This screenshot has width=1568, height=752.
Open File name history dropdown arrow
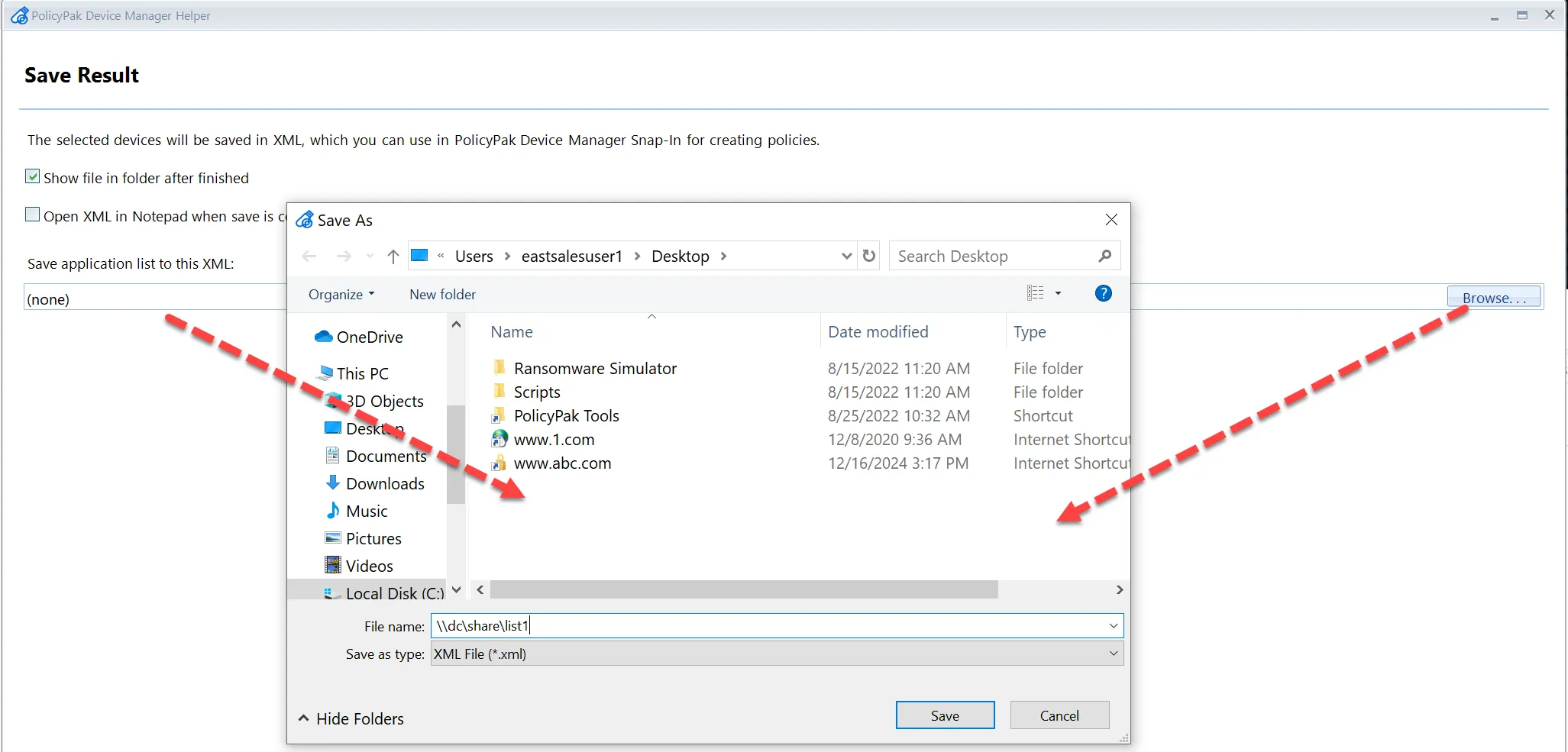click(x=1114, y=626)
